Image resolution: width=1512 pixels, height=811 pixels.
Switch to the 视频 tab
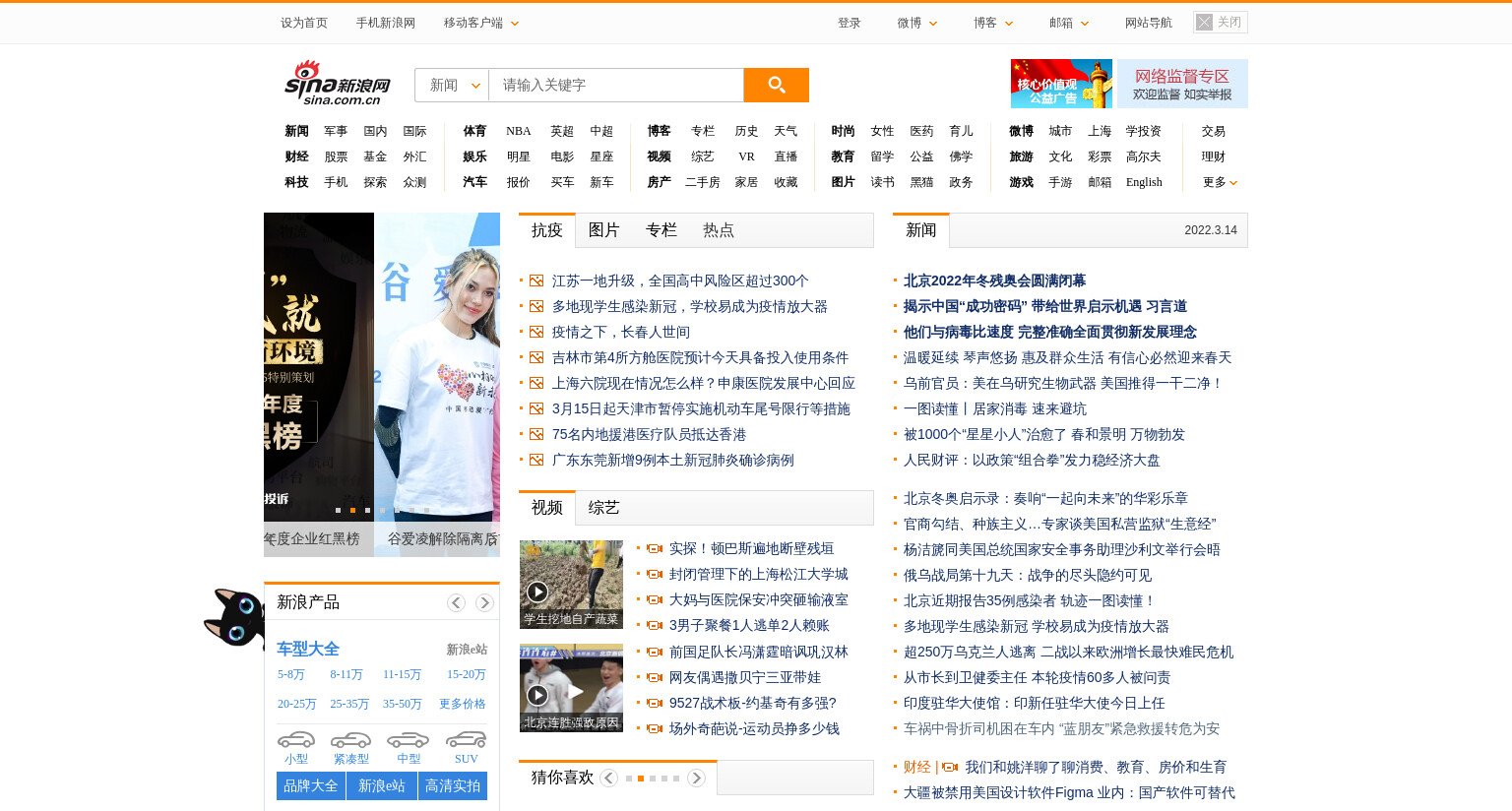(x=547, y=508)
